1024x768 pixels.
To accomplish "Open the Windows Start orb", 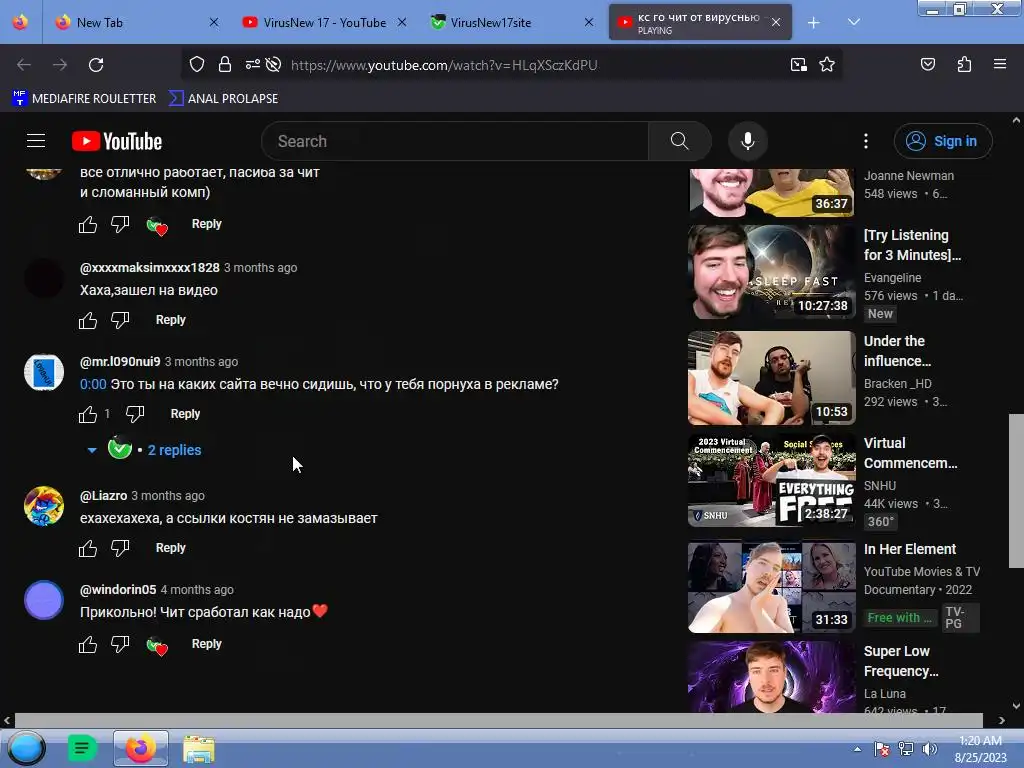I will coord(27,748).
